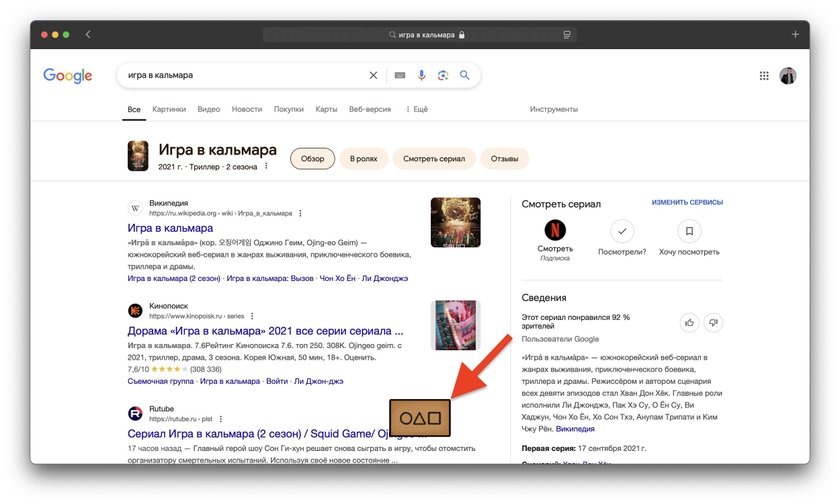Open Google Lens image search icon
Screen dimensions: 840x504
[x=442, y=76]
